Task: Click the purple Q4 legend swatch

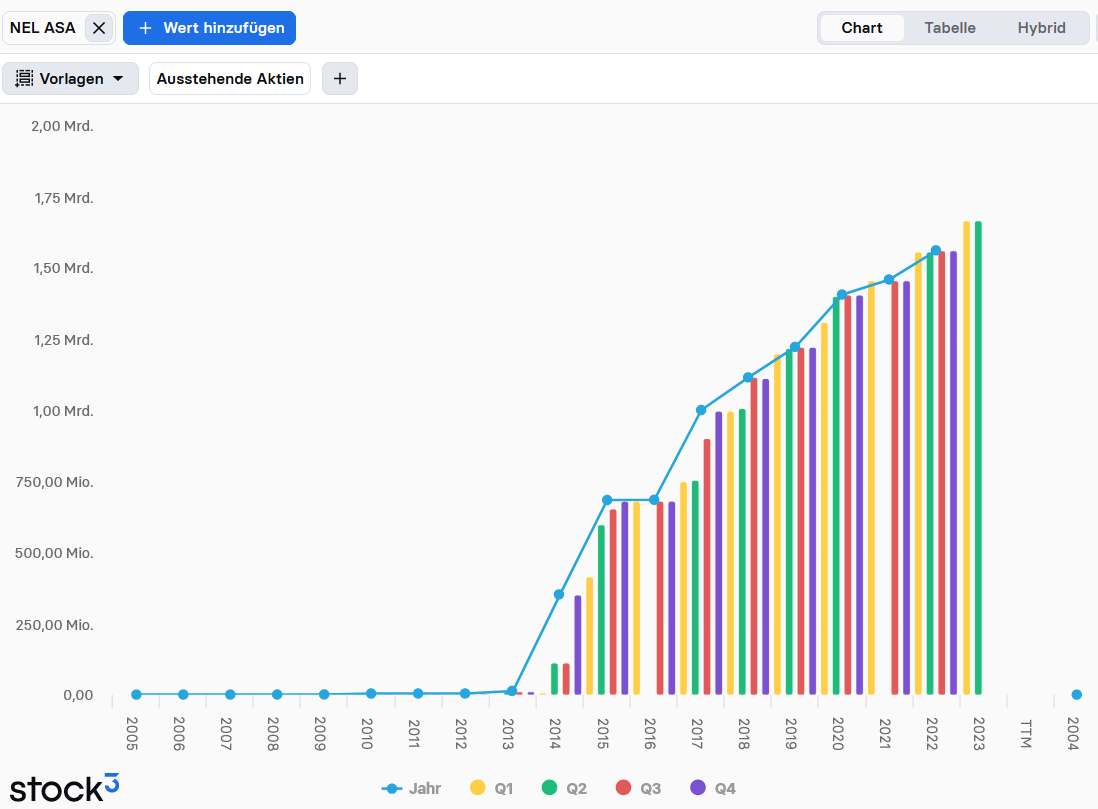Action: point(698,788)
